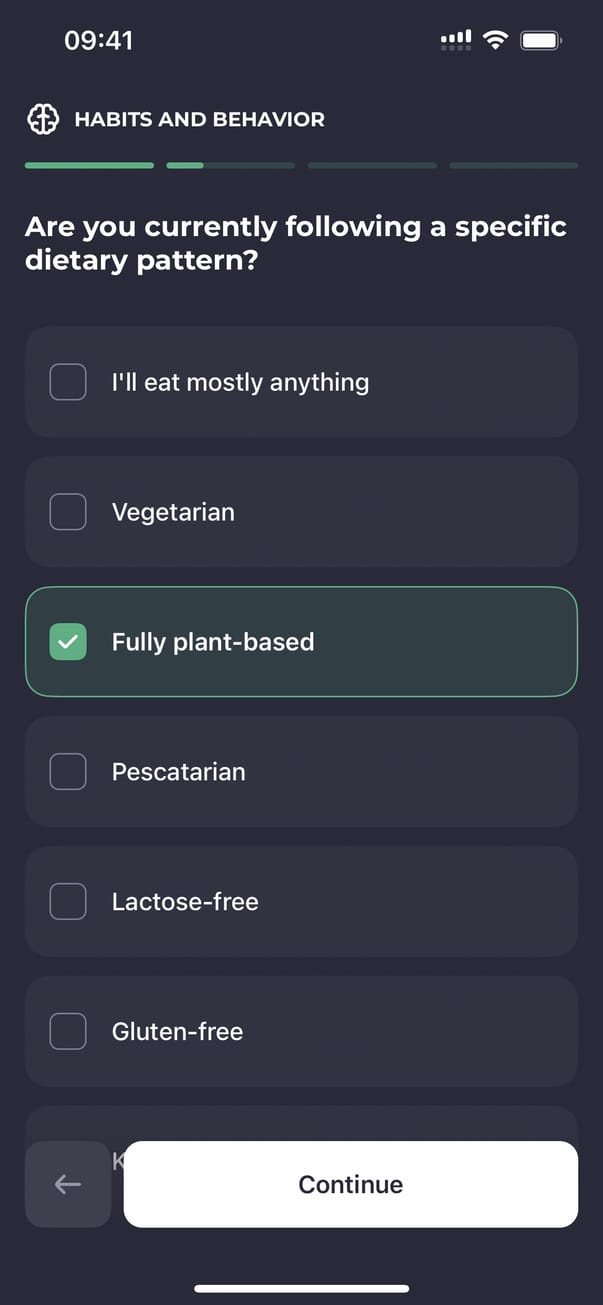This screenshot has height=1305, width=603.
Task: Enable the Pescatarian checkbox
Action: tap(68, 772)
